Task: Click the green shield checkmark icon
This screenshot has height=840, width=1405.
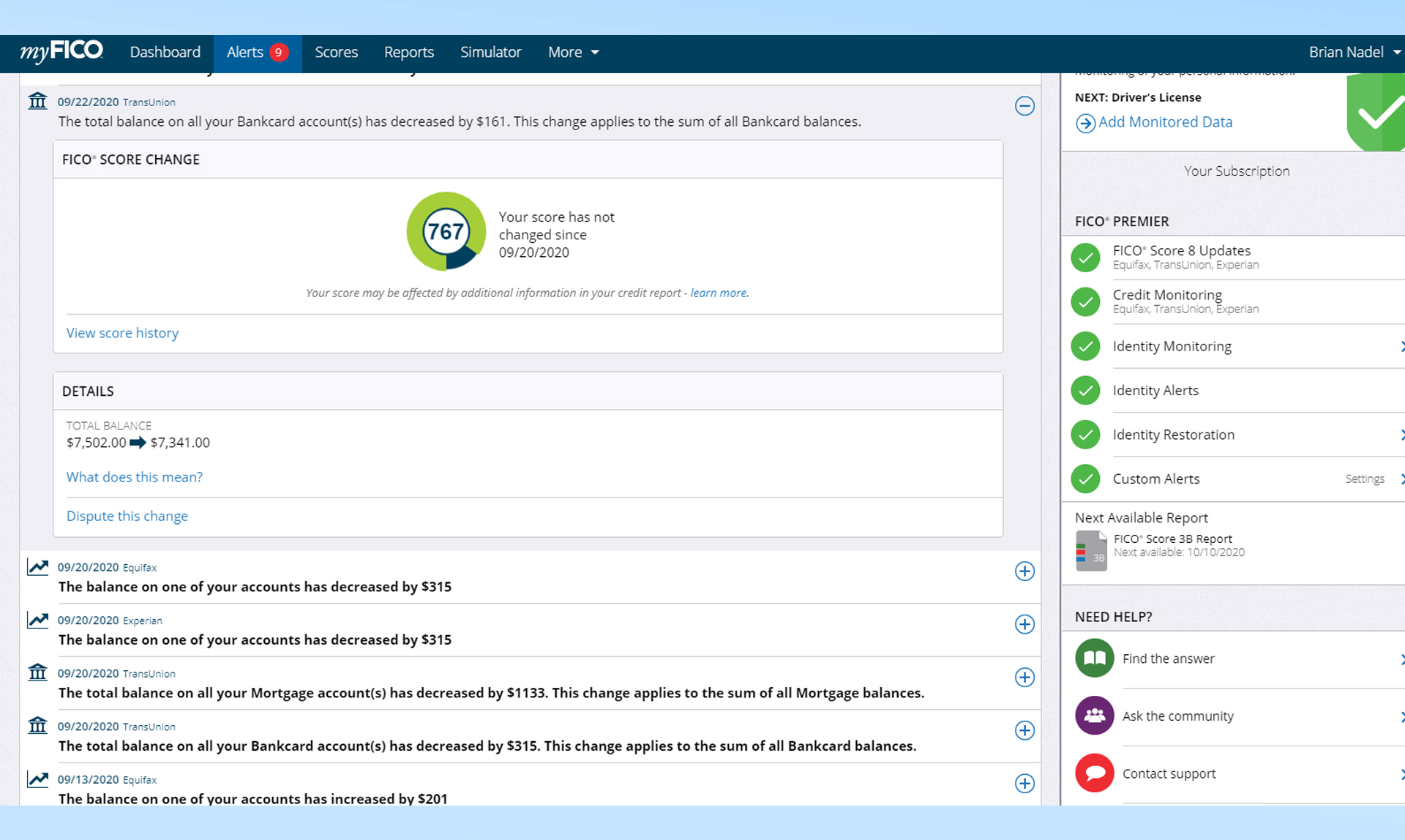Action: coord(1376,111)
